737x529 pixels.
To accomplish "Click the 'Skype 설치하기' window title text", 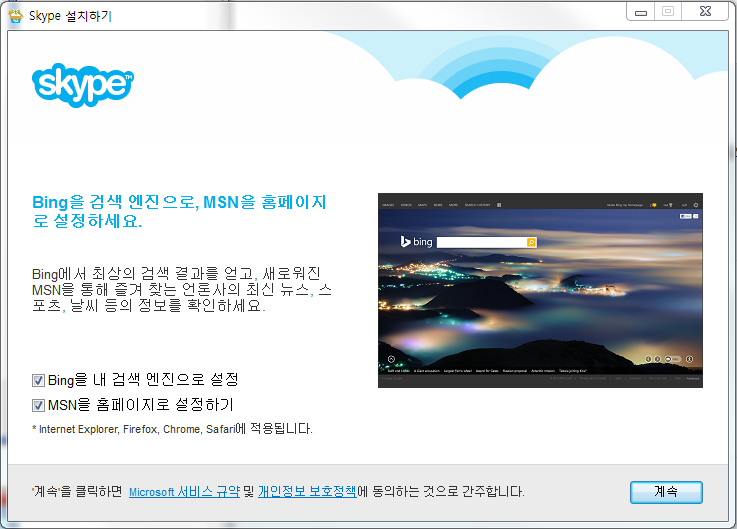I will 70,16.
